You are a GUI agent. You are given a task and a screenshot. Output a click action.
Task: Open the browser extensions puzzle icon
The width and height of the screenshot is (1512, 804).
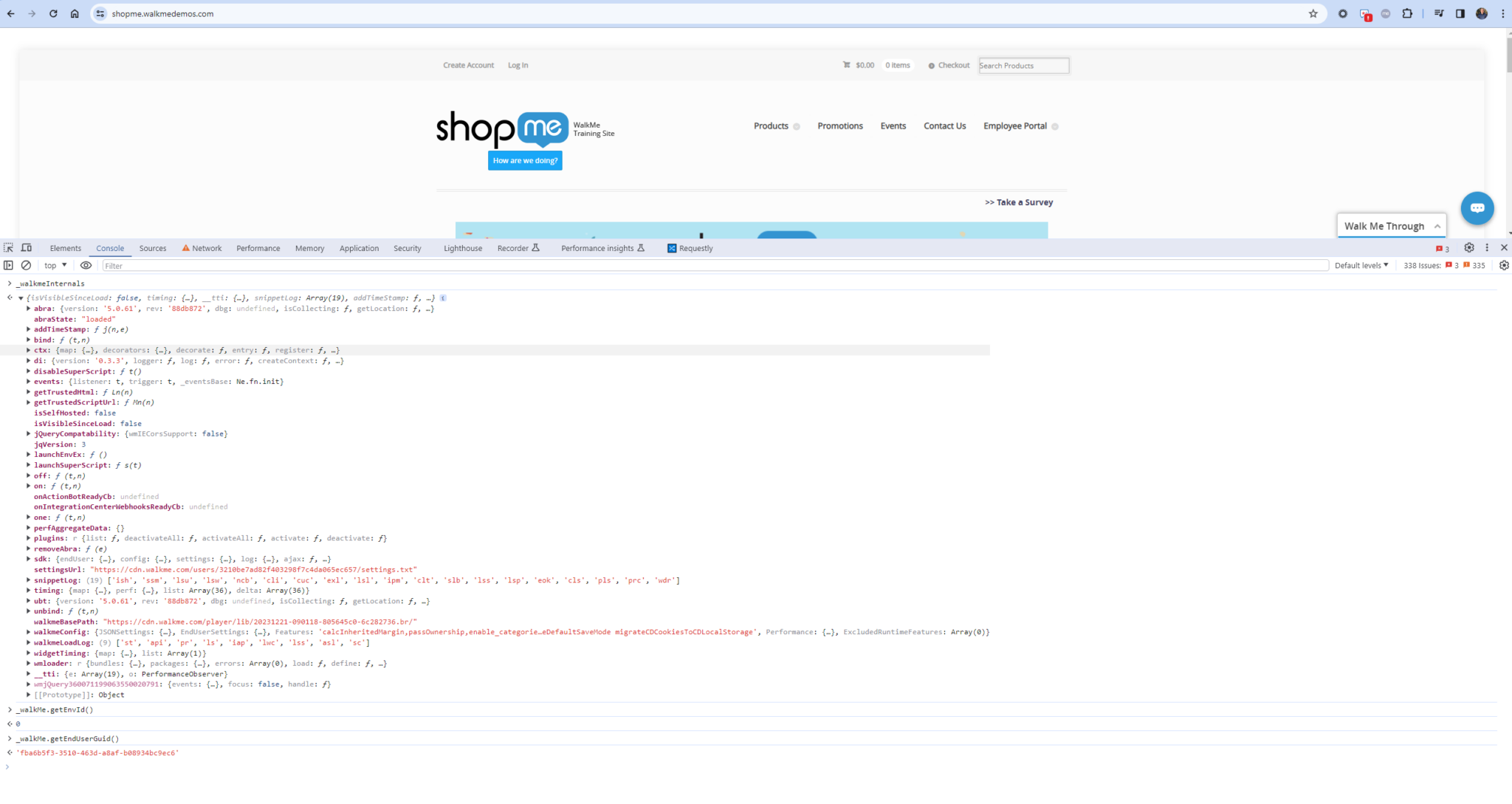[1407, 13]
